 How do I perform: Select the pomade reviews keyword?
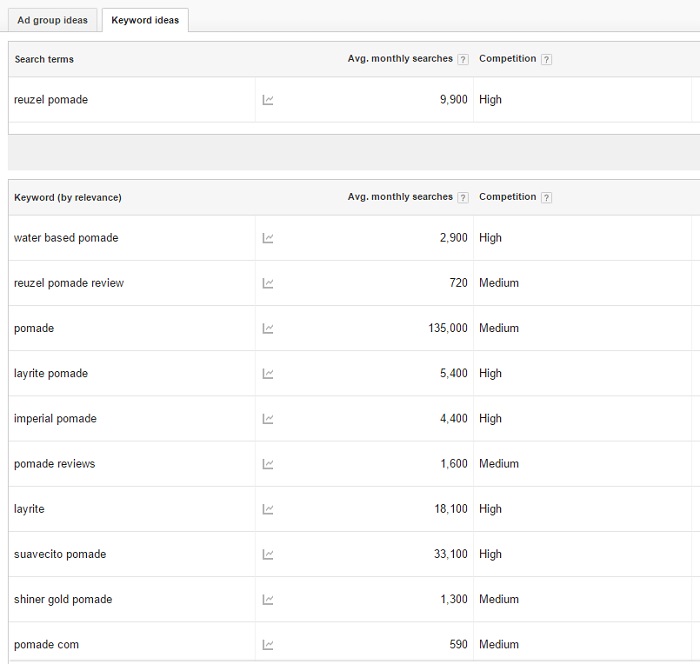point(55,464)
